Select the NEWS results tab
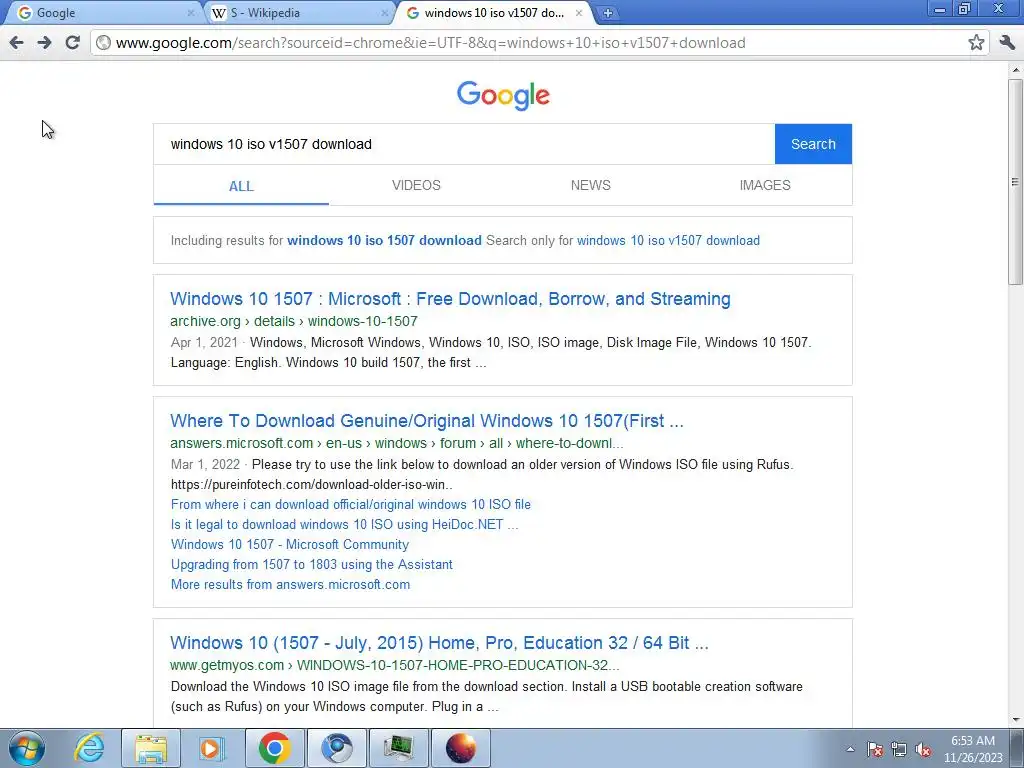1024x768 pixels. tap(590, 185)
